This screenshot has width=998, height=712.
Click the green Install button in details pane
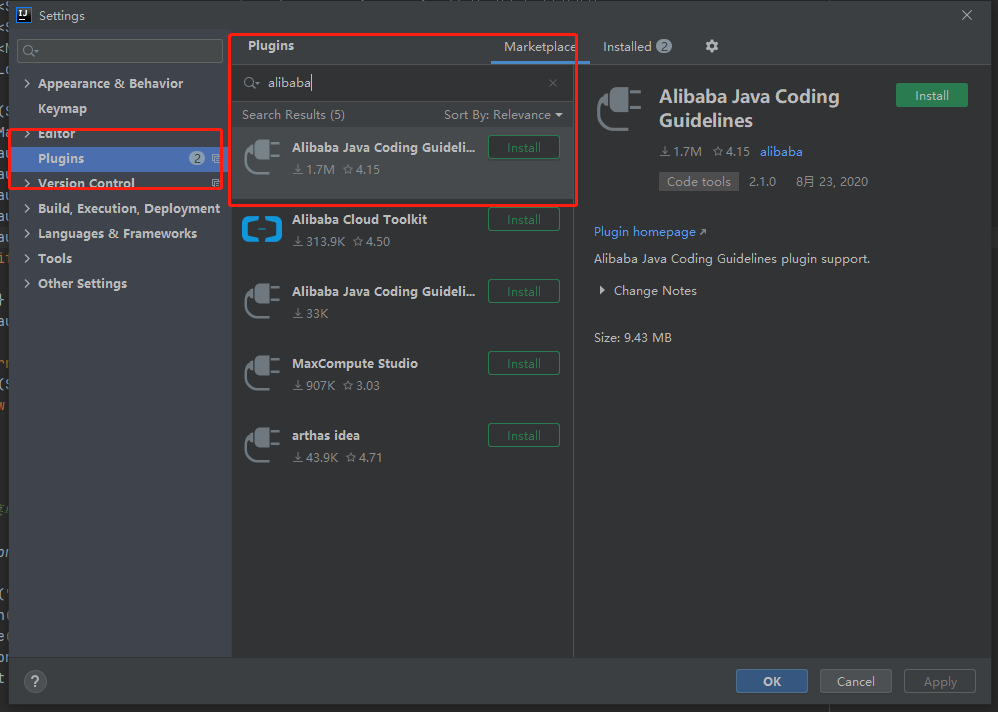click(932, 95)
